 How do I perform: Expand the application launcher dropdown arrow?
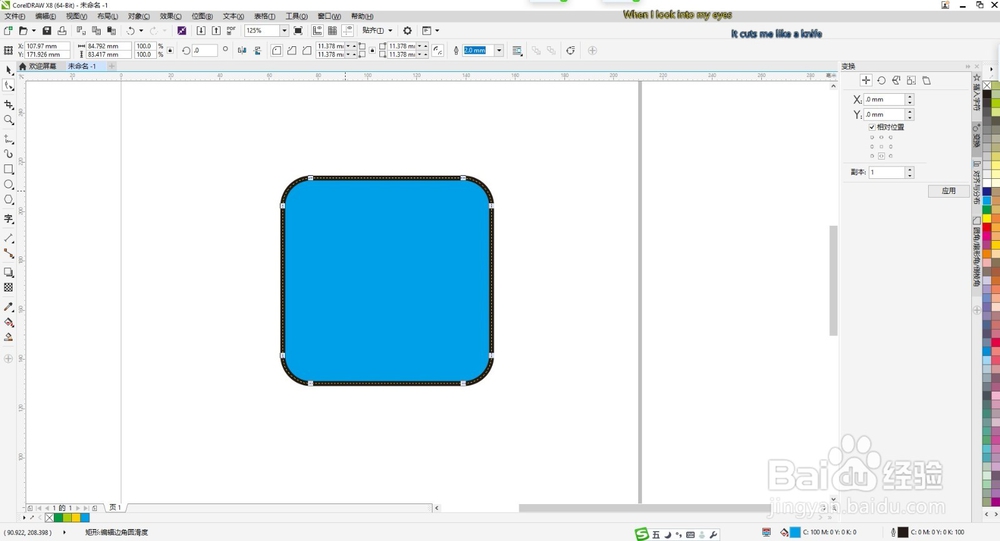(x=437, y=31)
